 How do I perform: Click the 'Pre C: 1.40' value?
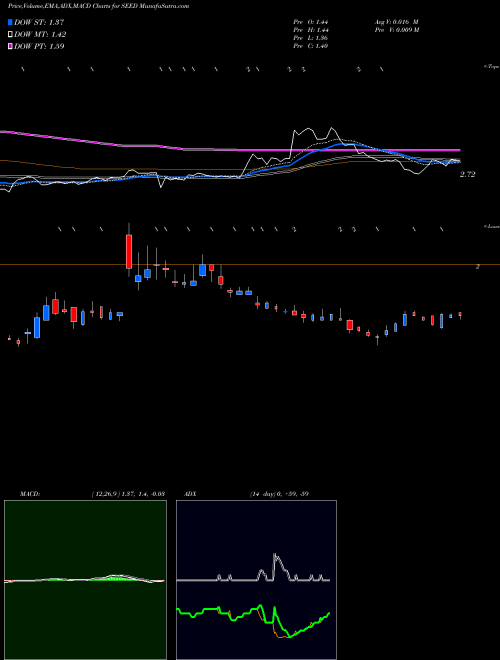click(x=311, y=46)
